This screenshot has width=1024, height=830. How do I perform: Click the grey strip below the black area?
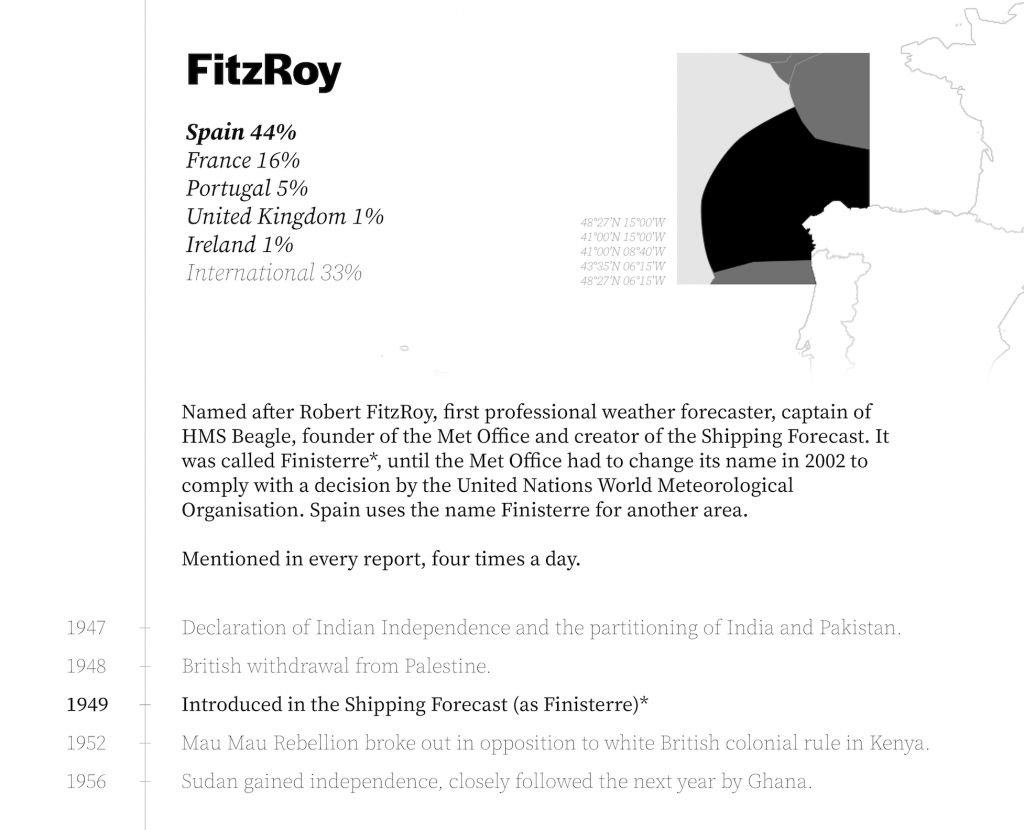point(764,273)
